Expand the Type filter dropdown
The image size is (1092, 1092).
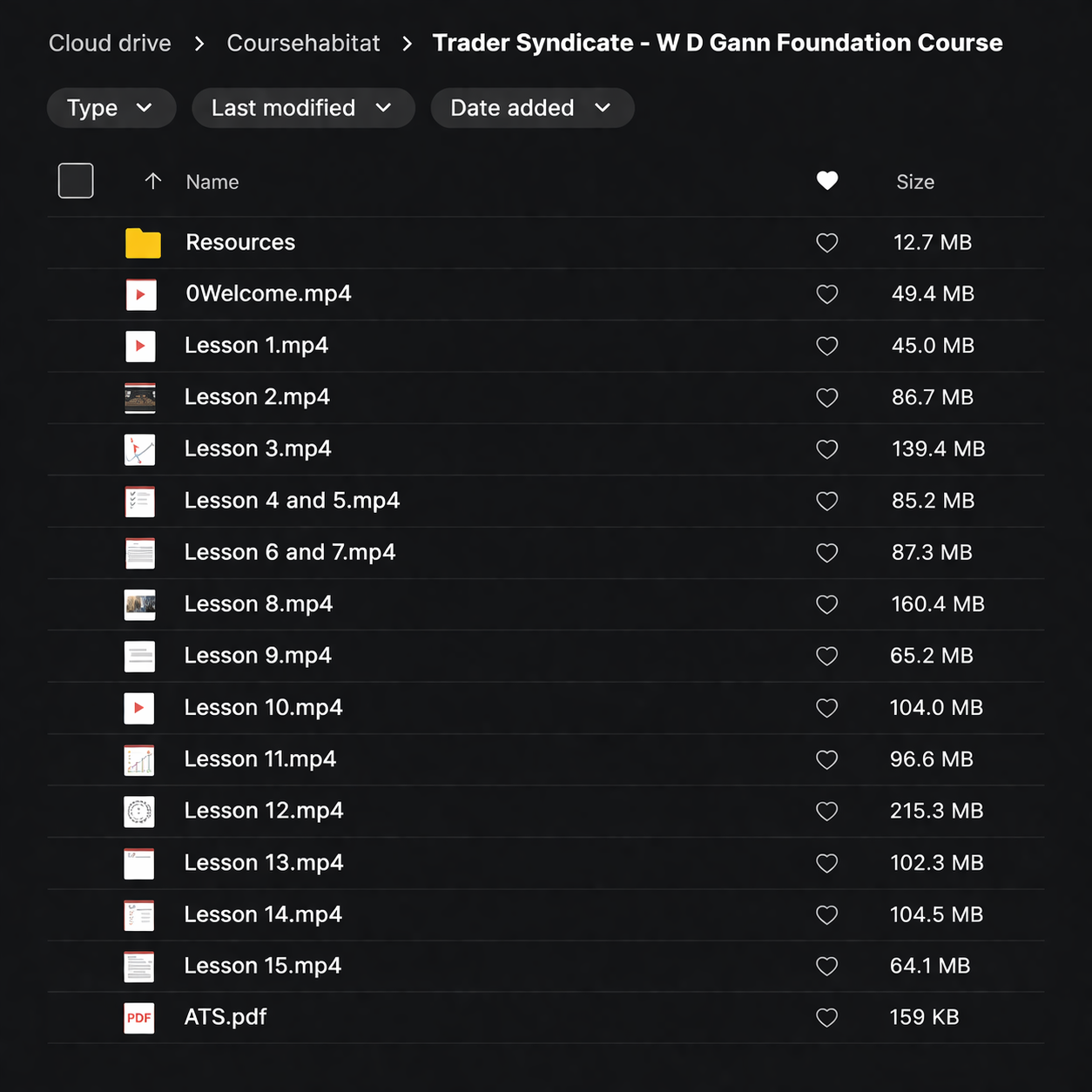[111, 108]
